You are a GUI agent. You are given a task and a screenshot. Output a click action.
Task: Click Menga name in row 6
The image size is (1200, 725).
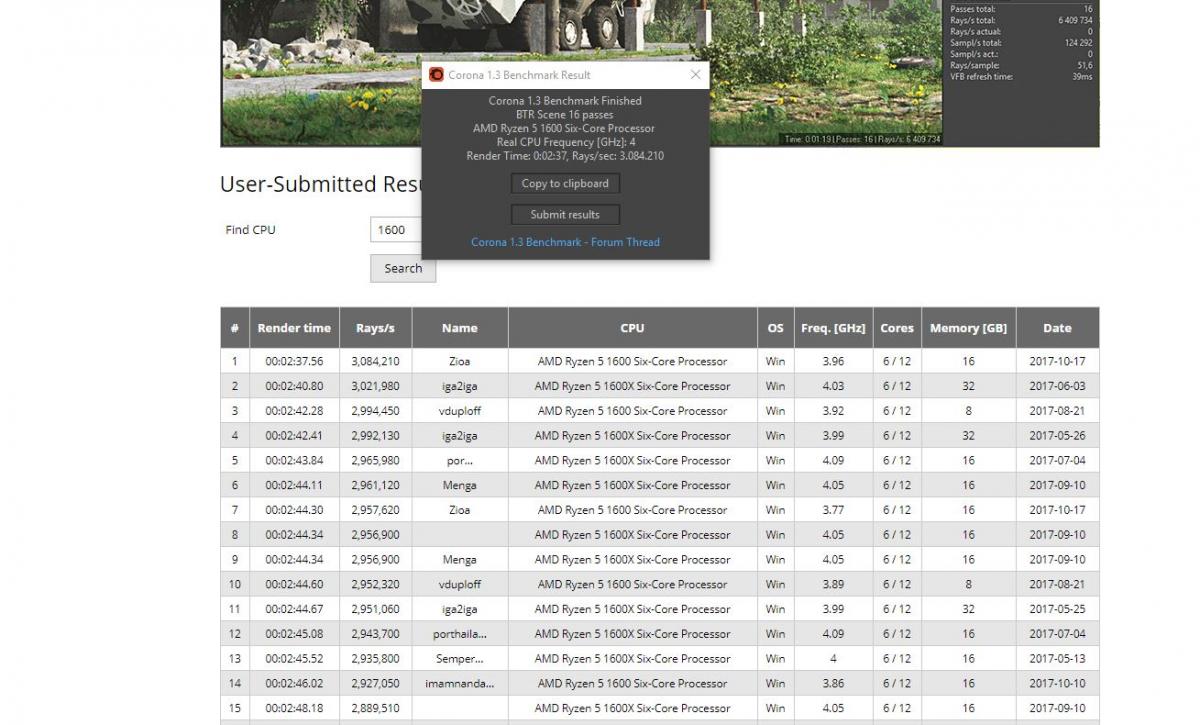(x=460, y=485)
